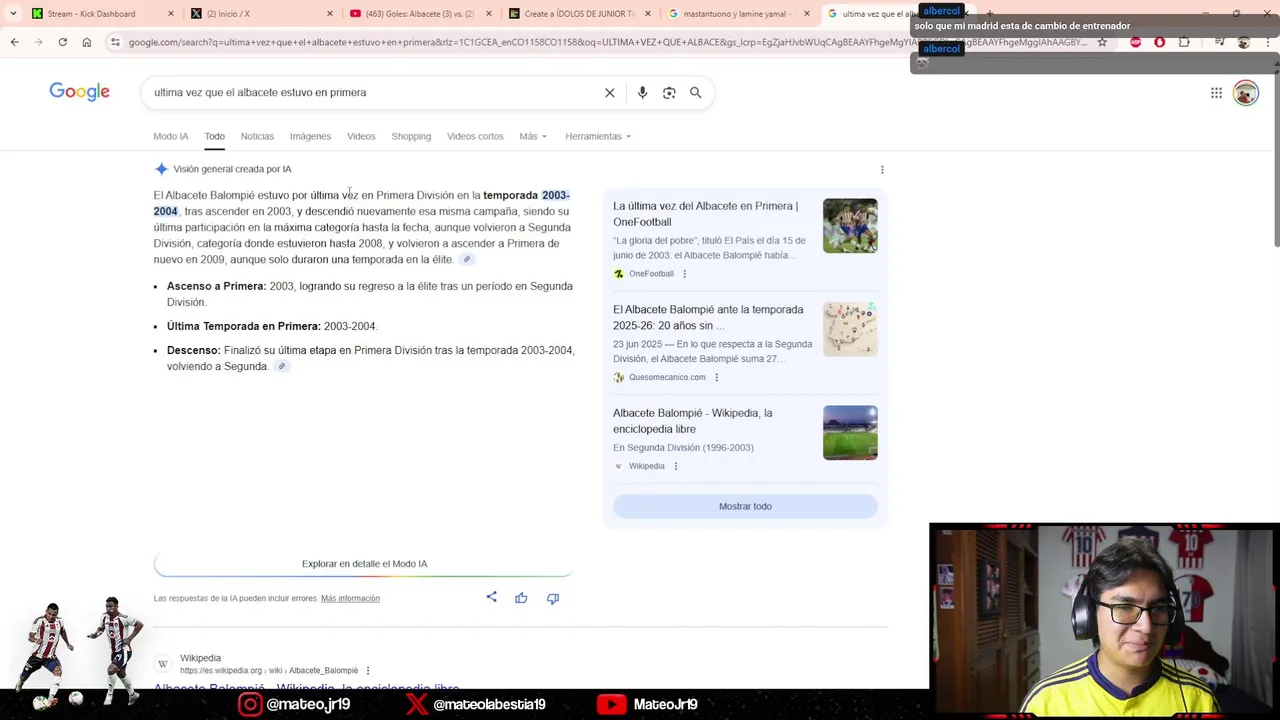1280x720 pixels.
Task: Open the browser home page
Action: coord(87,42)
